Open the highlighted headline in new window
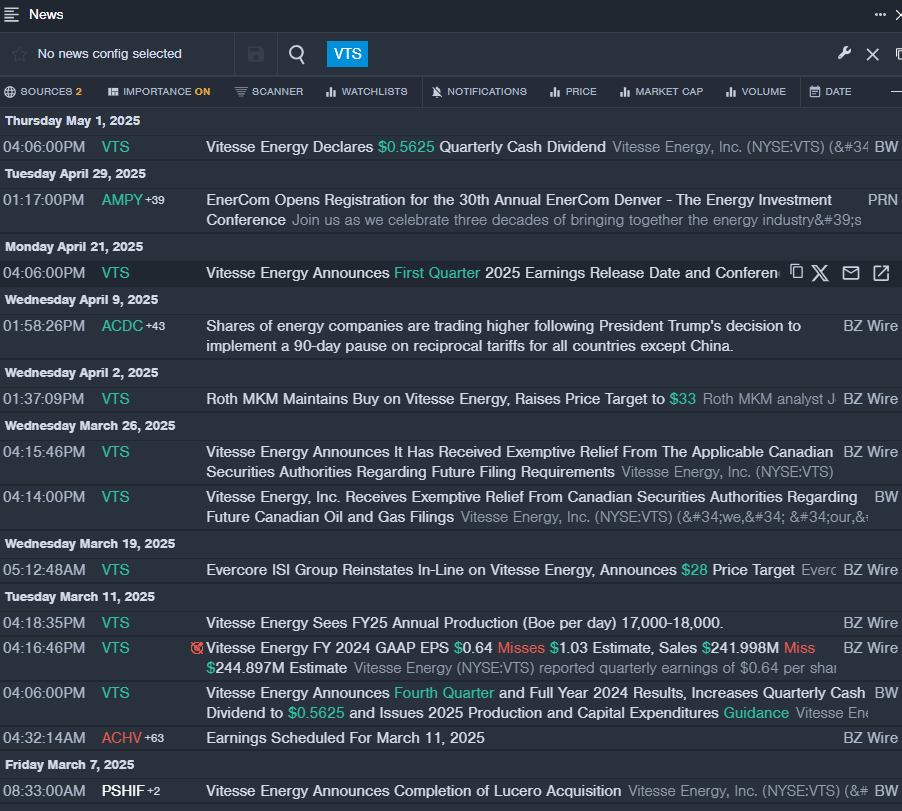 (881, 273)
